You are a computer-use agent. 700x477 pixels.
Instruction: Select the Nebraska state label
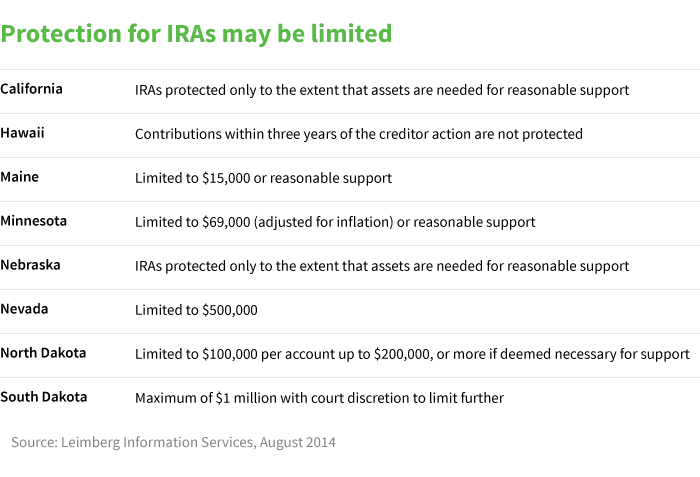tap(31, 265)
